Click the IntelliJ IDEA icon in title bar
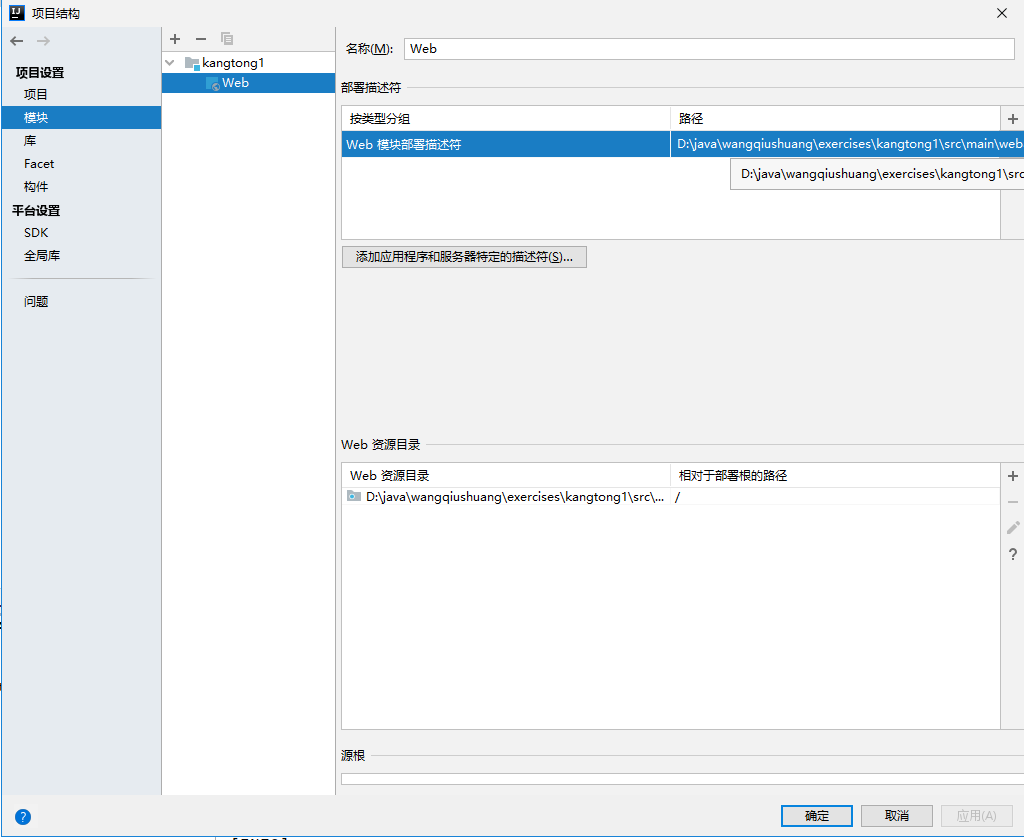 (x=16, y=12)
